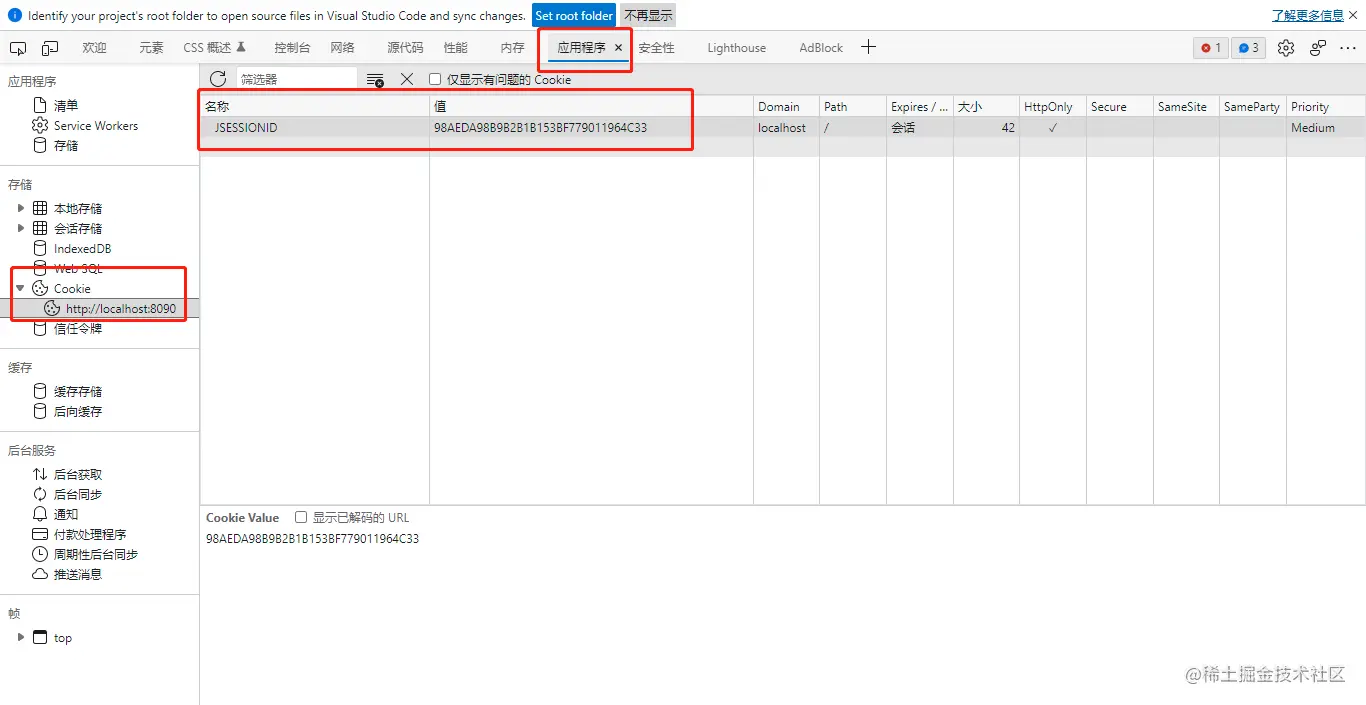Open 了解更多信息 link

1308,16
